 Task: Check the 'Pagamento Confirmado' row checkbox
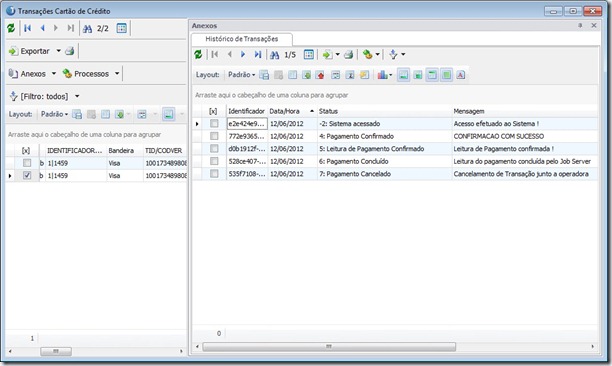(214, 136)
